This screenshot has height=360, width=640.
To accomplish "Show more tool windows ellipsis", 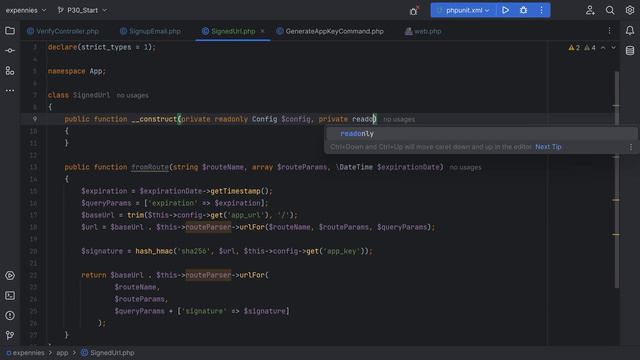I will pos(10,90).
